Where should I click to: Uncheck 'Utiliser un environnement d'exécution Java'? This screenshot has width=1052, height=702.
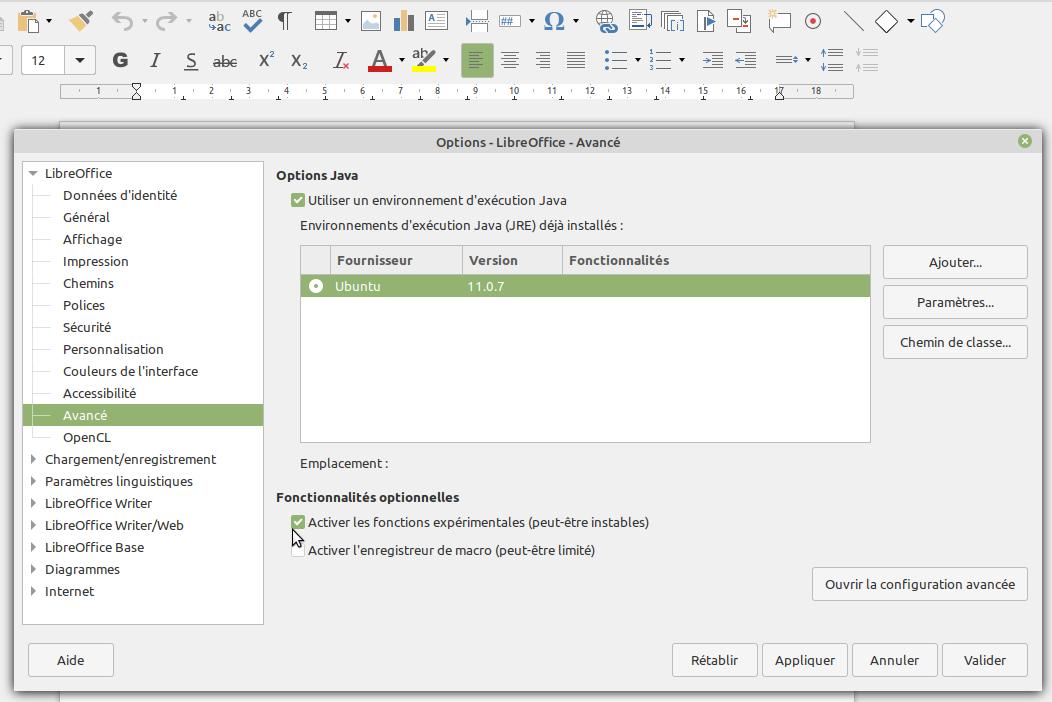coord(297,201)
